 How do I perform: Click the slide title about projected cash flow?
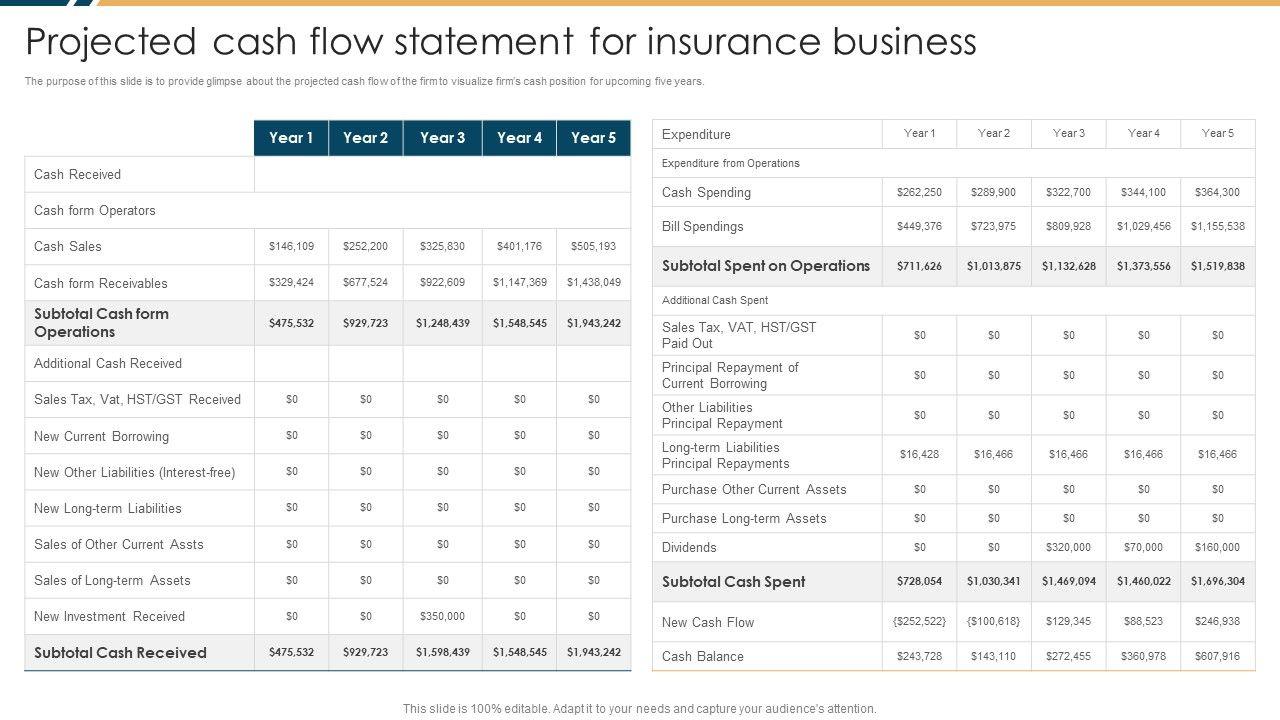500,42
